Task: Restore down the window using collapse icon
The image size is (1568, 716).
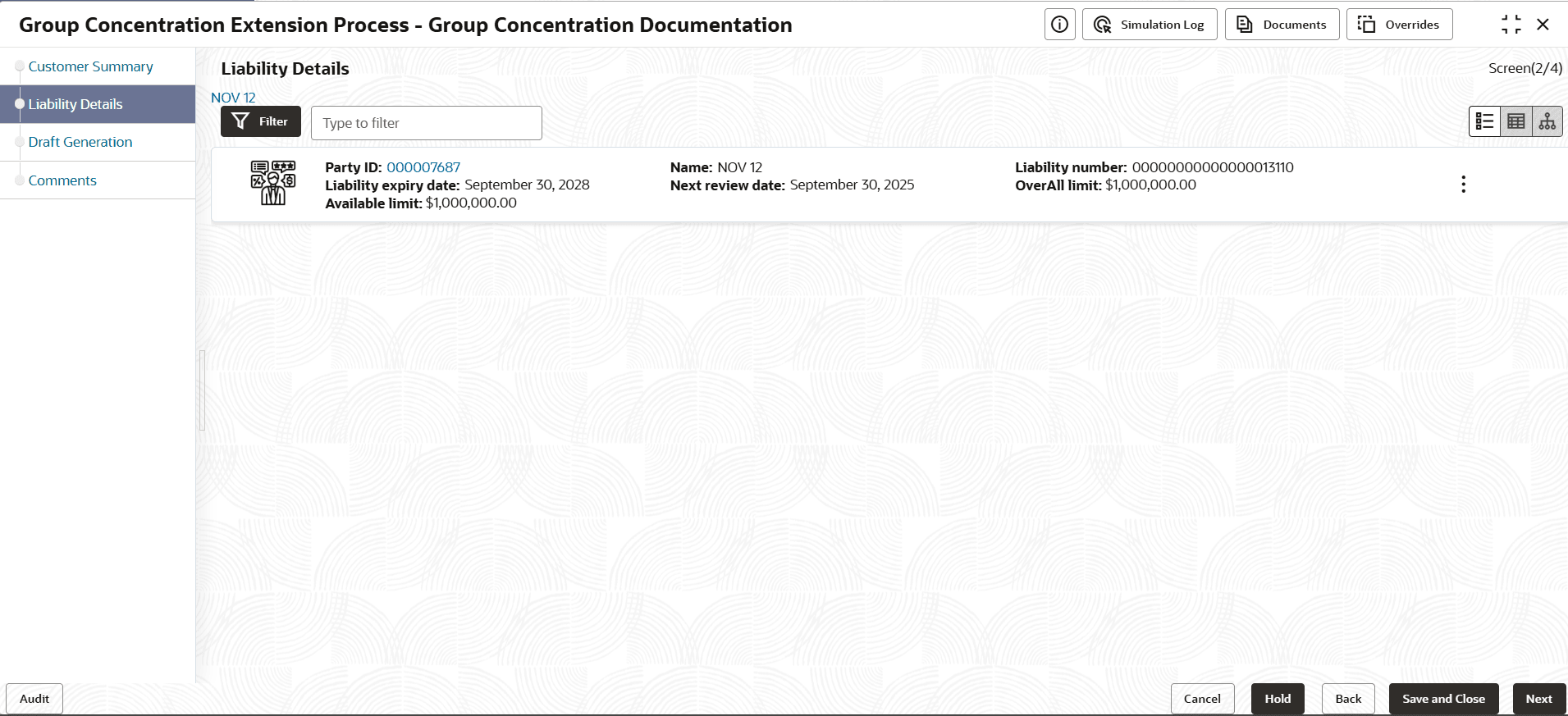Action: point(1511,25)
